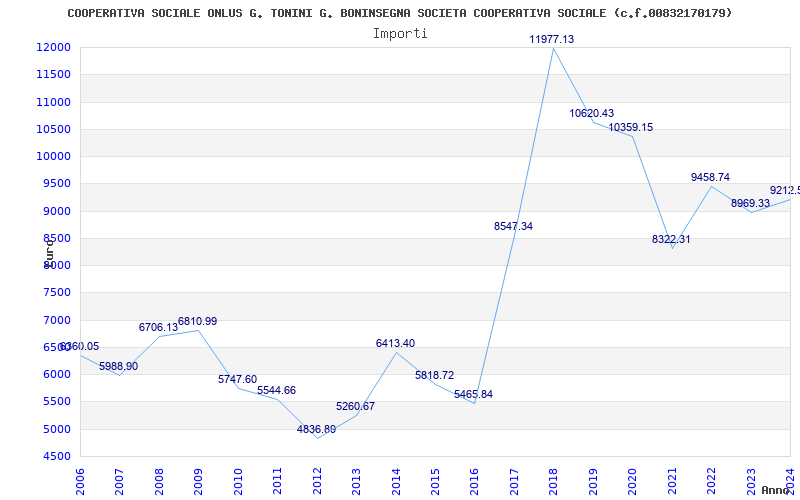Click the data label 9458.74
This screenshot has height=500, width=800.
click(x=710, y=177)
